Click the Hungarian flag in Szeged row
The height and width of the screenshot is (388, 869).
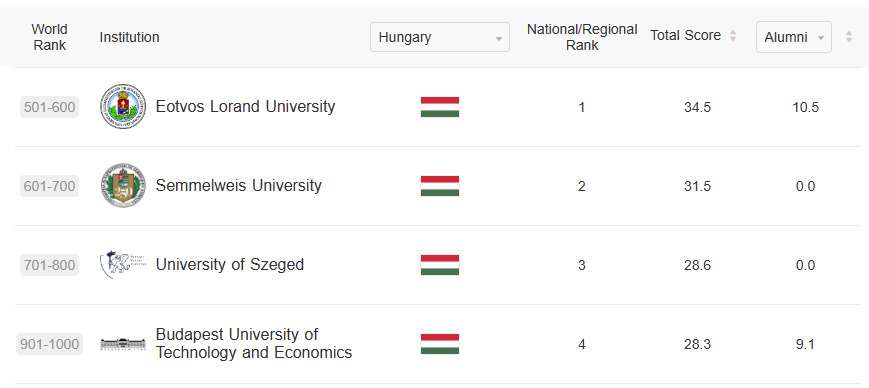pos(439,265)
